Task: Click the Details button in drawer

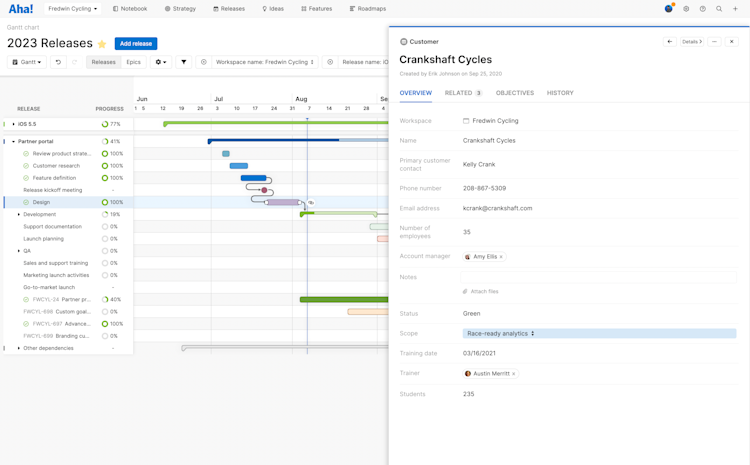Action: (x=692, y=42)
